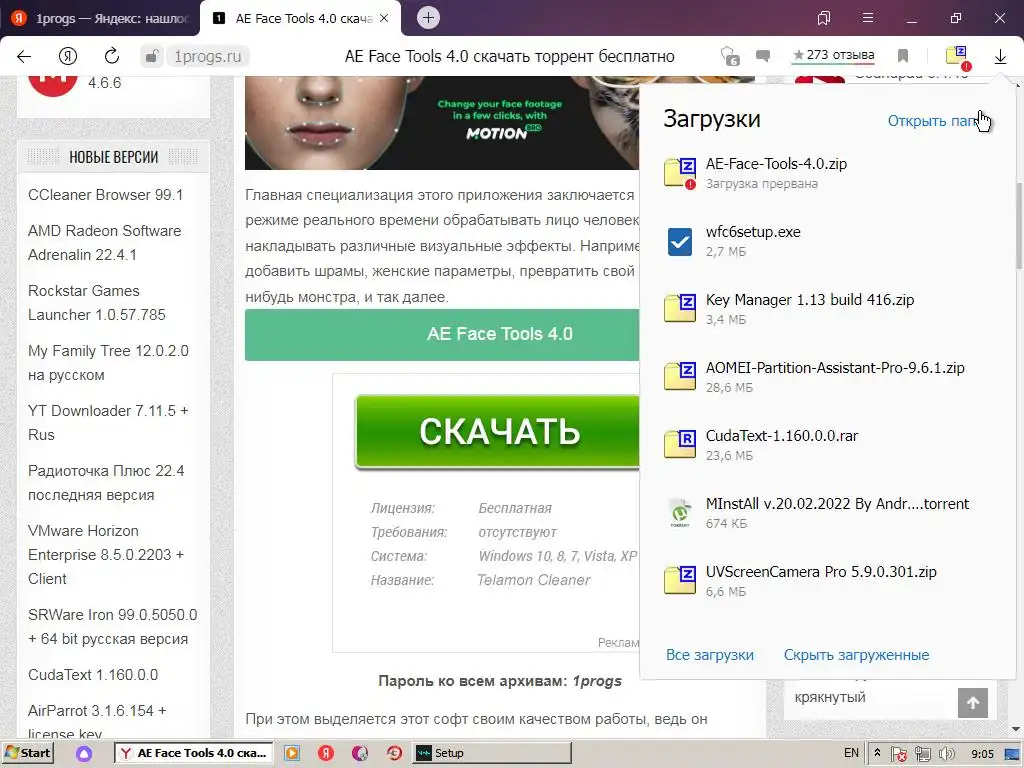1024x768 pixels.
Task: Click the AE-Face-Tools-4.0.zip file icon
Action: coord(680,173)
